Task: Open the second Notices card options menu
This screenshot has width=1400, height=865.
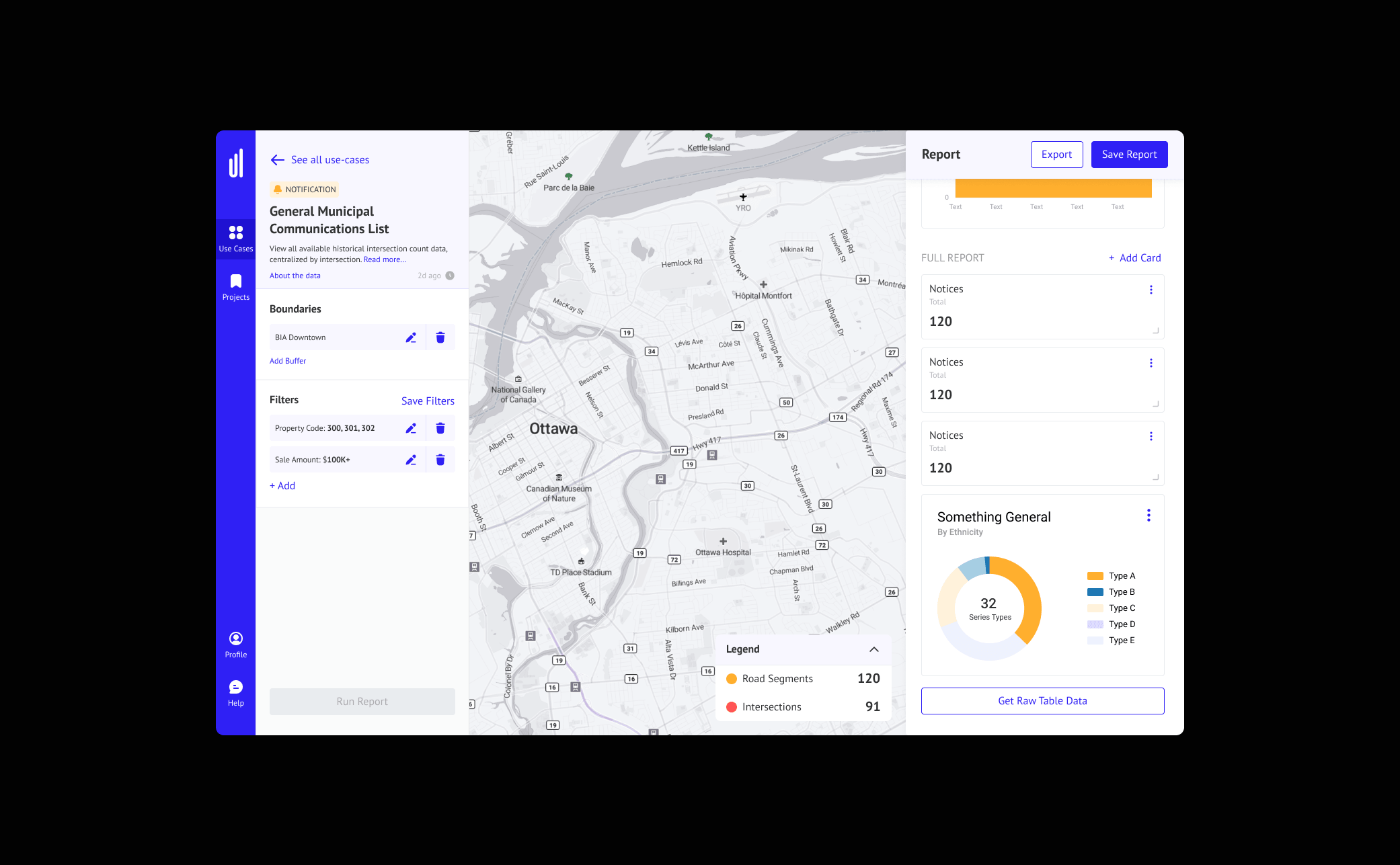Action: (1151, 363)
